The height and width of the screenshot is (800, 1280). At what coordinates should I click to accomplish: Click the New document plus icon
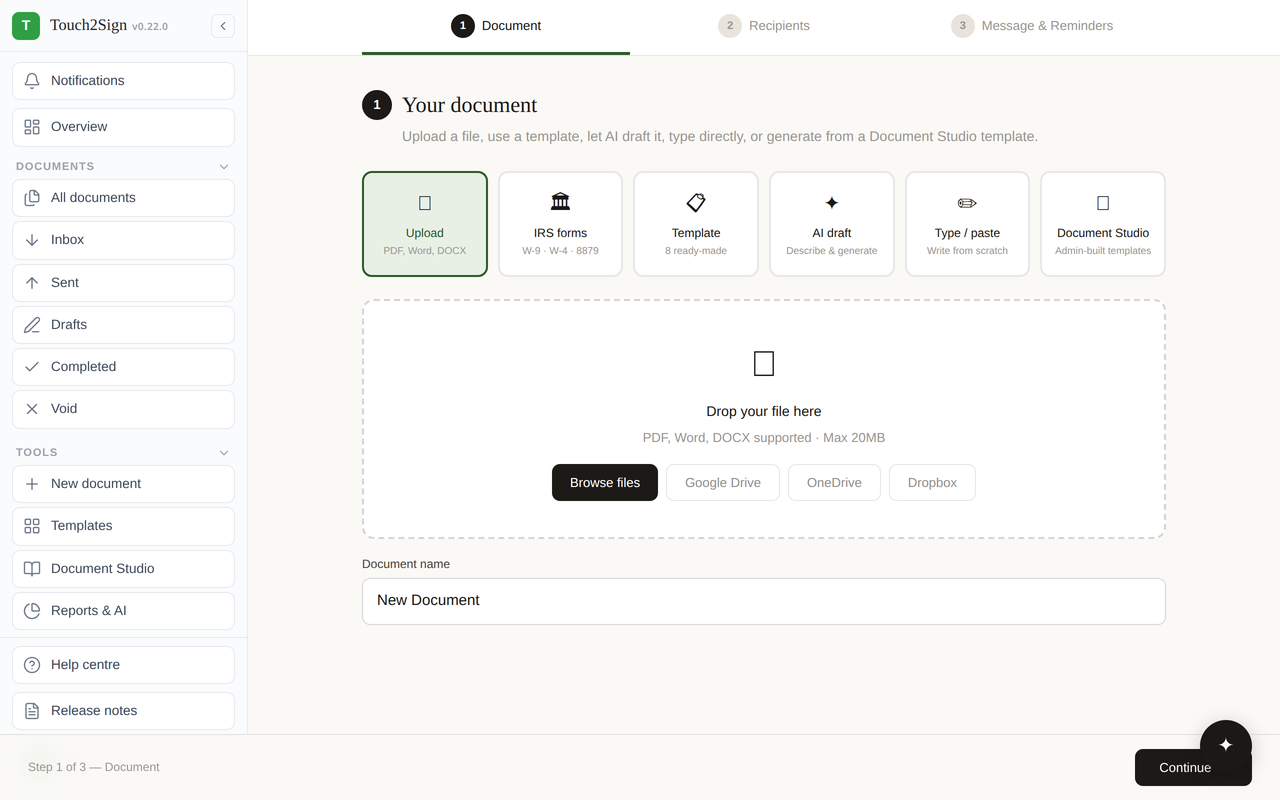point(32,484)
